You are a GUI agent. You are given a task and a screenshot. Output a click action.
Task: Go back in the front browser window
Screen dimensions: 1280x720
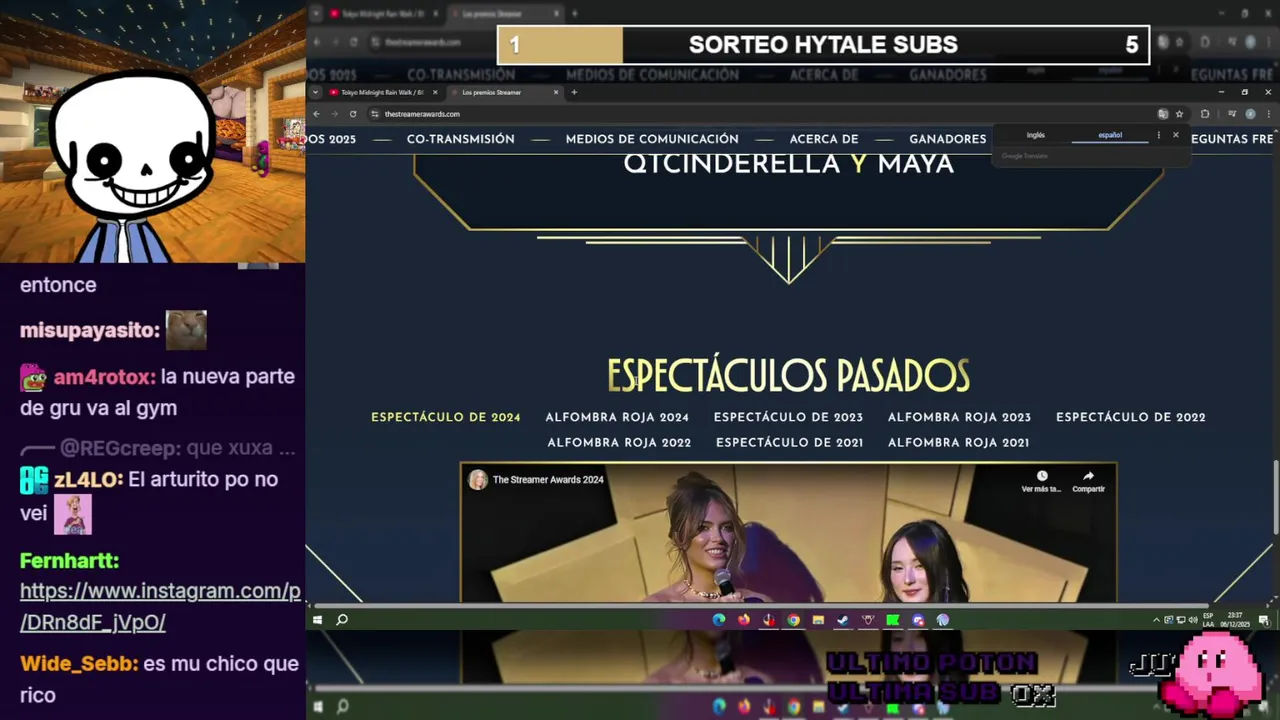pos(317,114)
